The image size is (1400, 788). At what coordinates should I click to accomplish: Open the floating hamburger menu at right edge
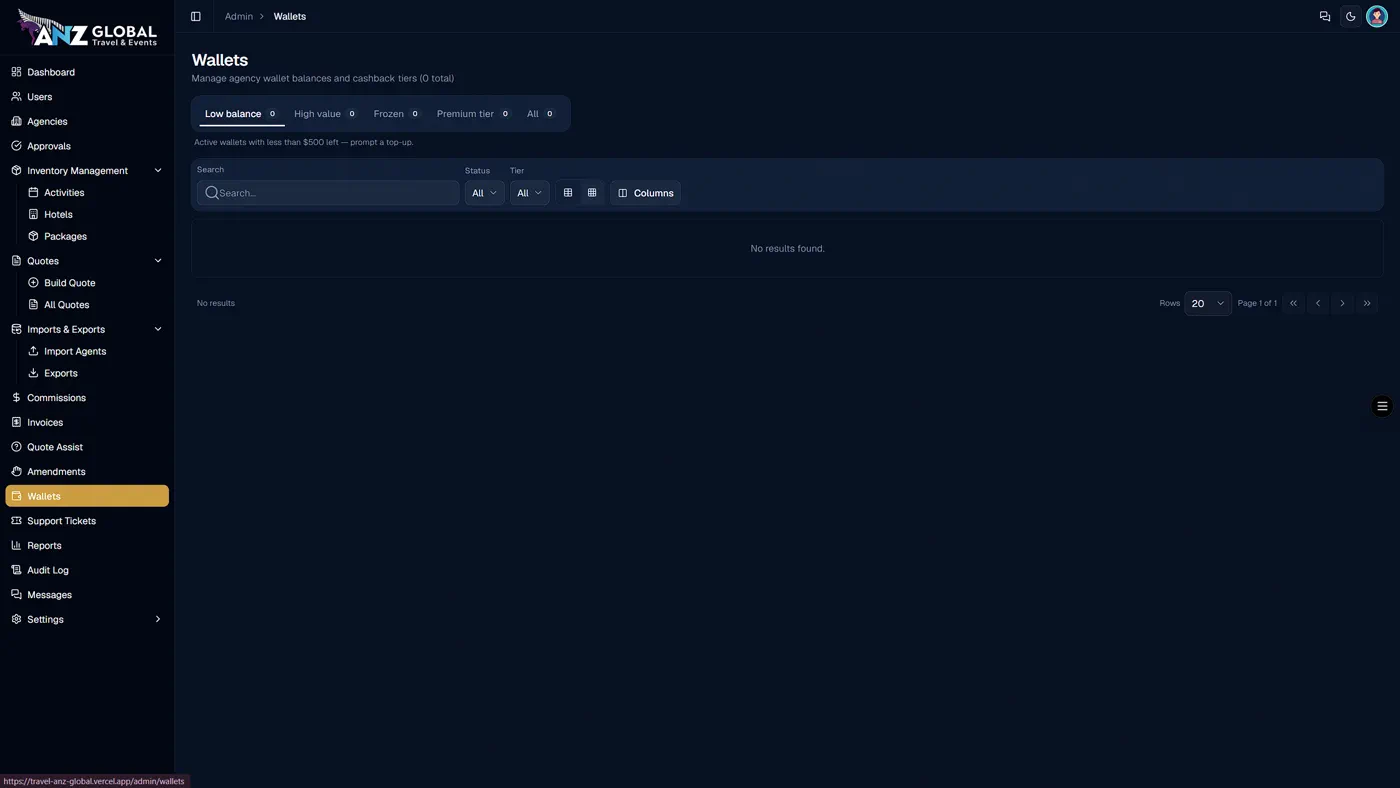[1382, 406]
